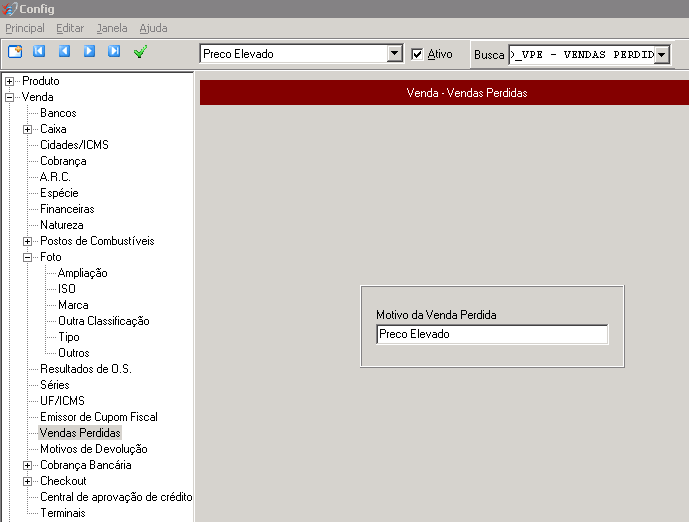Image resolution: width=689 pixels, height=522 pixels.
Task: Expand the Cobrança Bancária node
Action: [x=27, y=466]
